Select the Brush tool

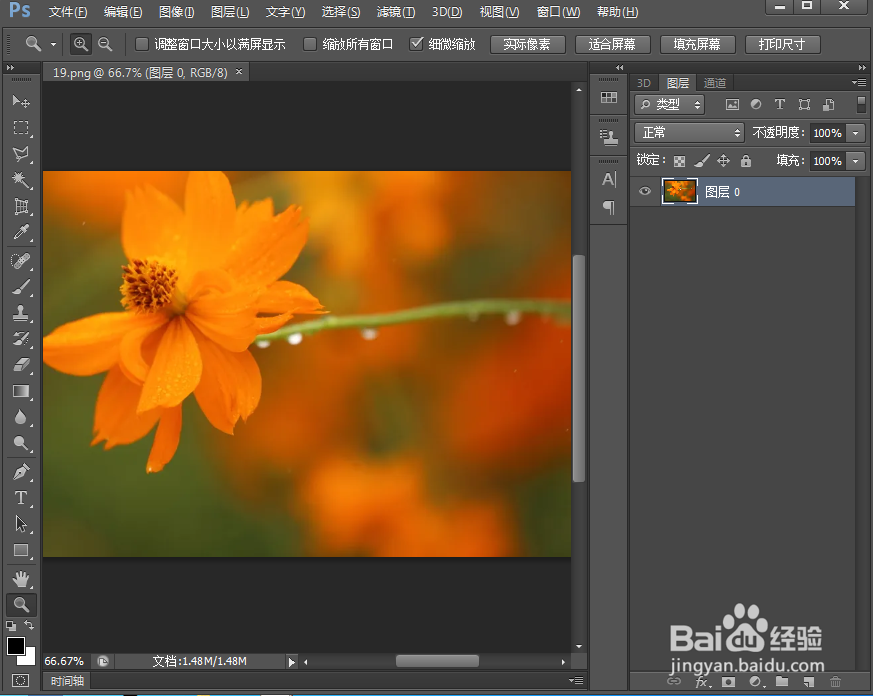click(21, 287)
